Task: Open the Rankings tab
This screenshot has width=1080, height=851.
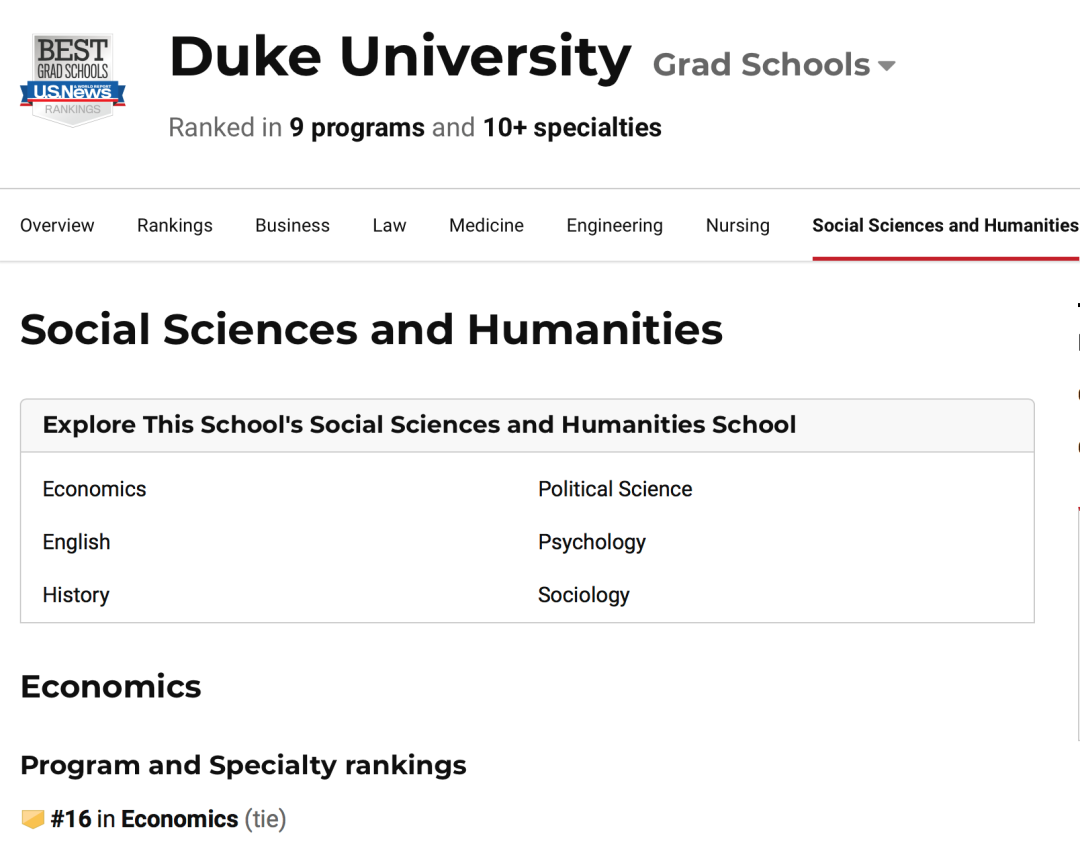Action: (175, 225)
